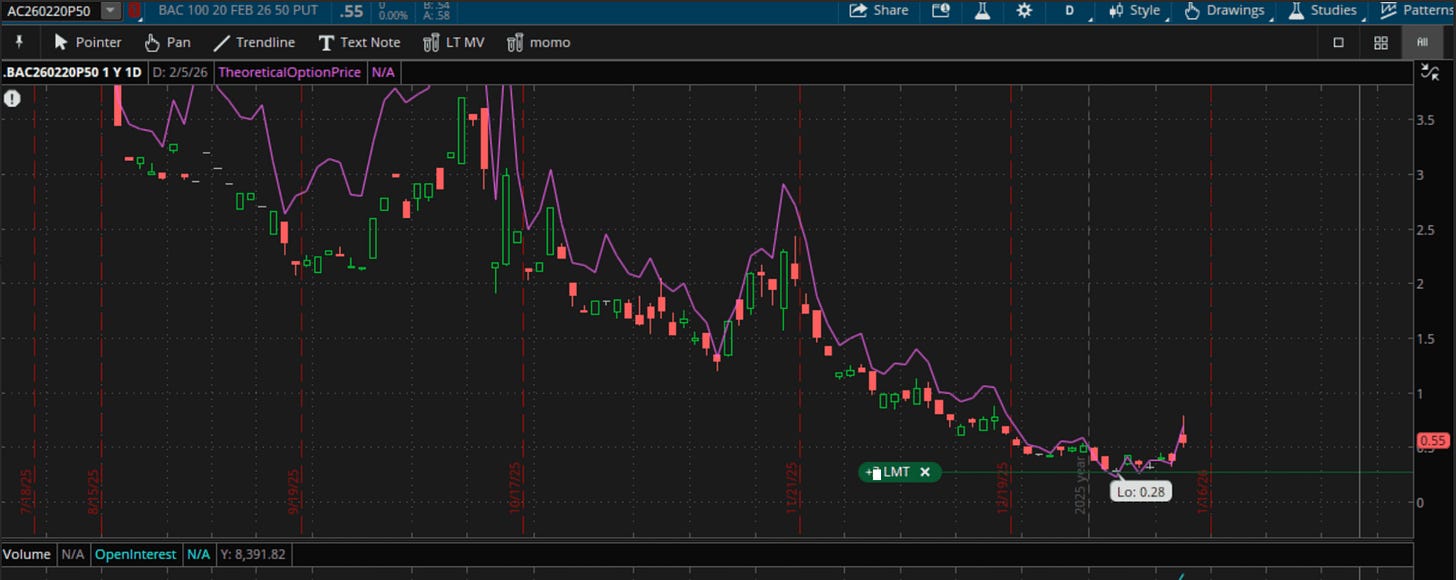Open the Studies menu
The image size is (1456, 580).
click(x=1324, y=10)
